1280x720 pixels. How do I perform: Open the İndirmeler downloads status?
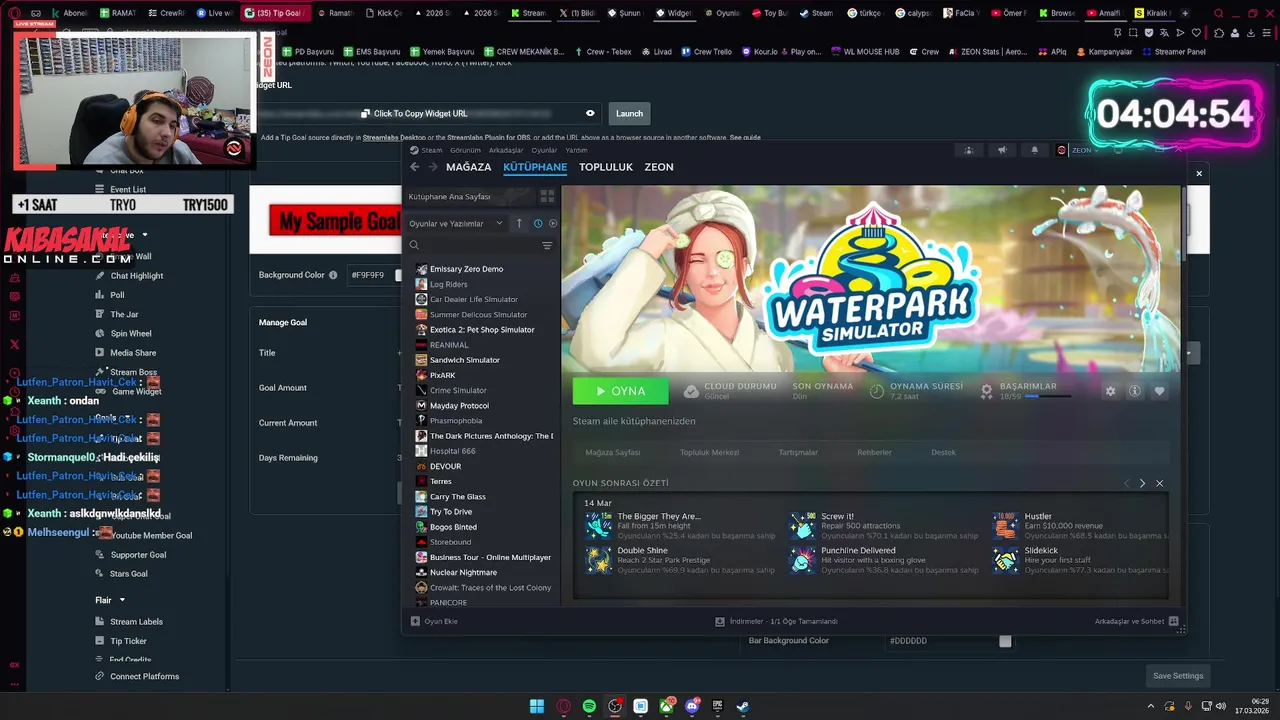pyautogui.click(x=776, y=621)
